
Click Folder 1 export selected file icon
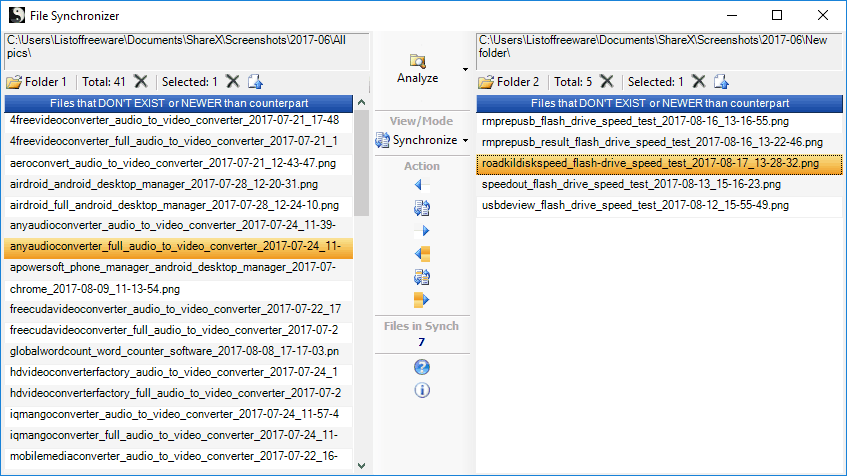tap(255, 82)
